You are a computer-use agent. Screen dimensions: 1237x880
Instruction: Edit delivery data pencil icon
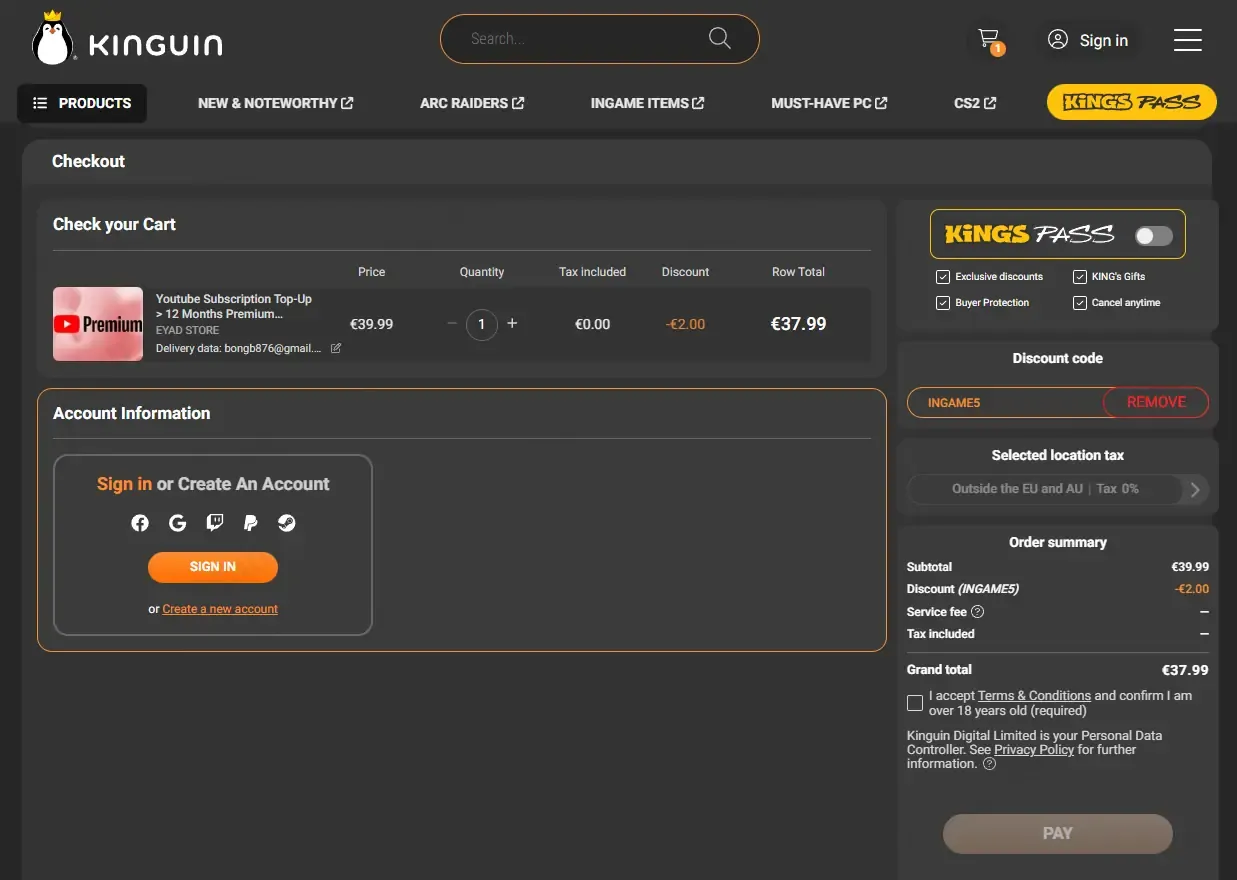[x=336, y=348]
